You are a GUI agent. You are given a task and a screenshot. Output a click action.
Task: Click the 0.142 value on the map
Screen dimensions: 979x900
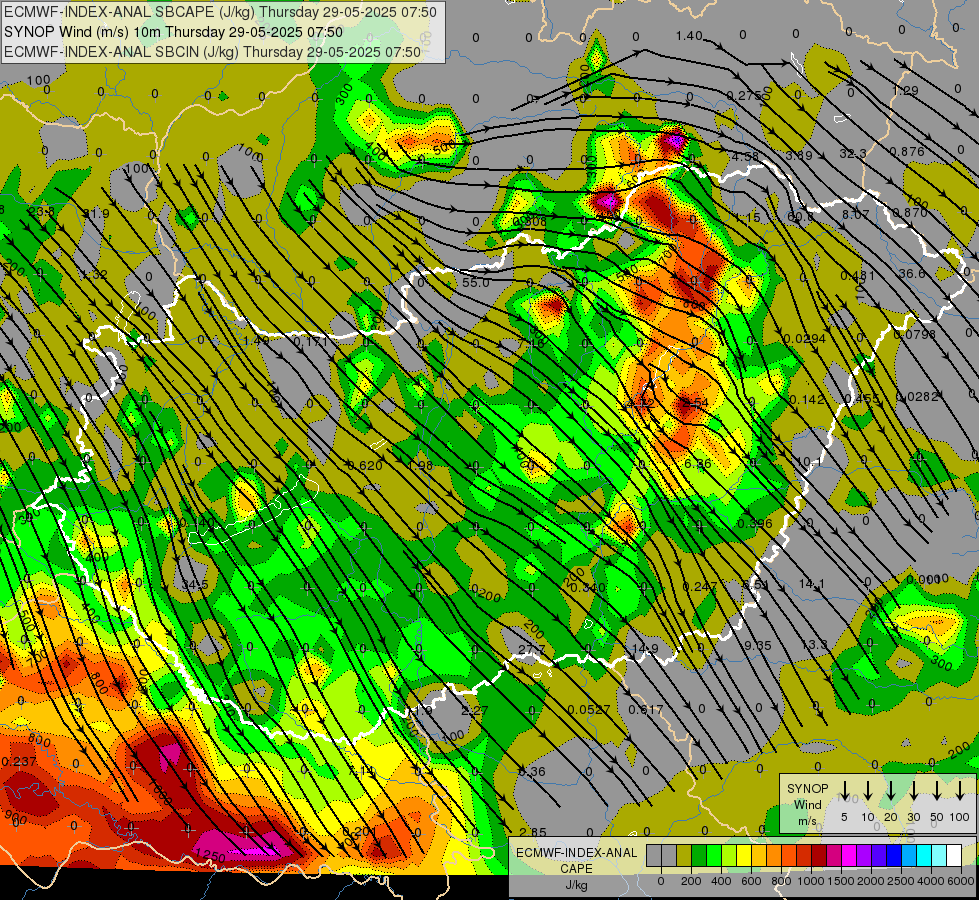point(807,400)
